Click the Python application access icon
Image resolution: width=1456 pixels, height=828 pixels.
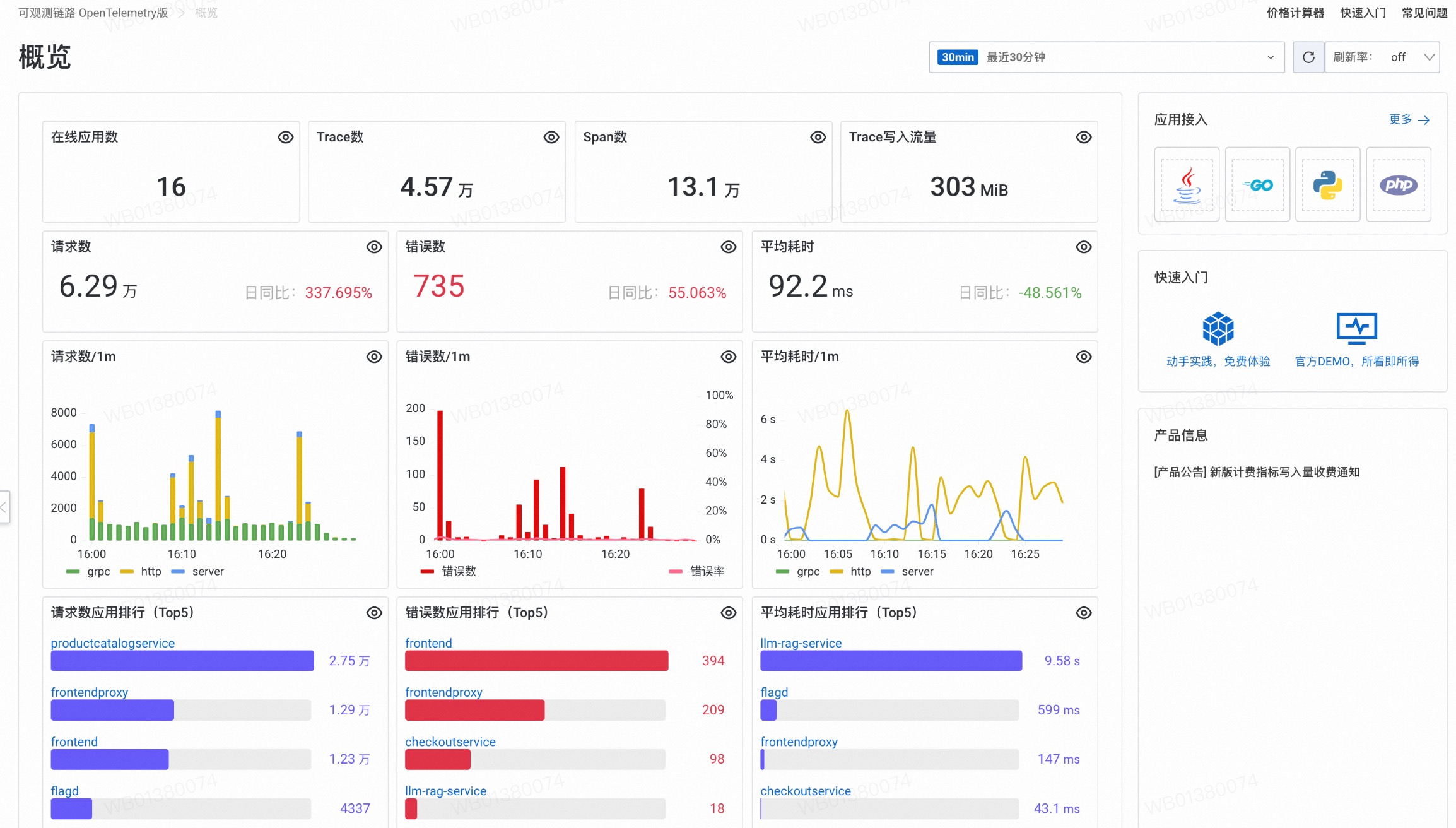(x=1328, y=184)
